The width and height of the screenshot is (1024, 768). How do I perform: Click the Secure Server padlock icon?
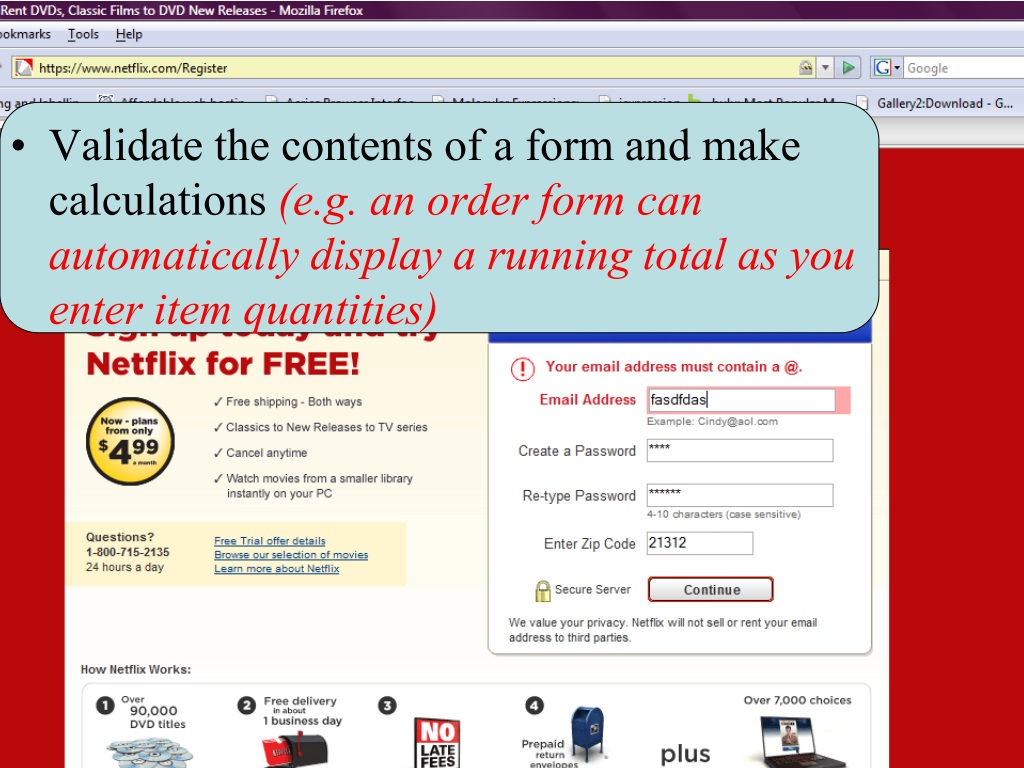pyautogui.click(x=543, y=590)
